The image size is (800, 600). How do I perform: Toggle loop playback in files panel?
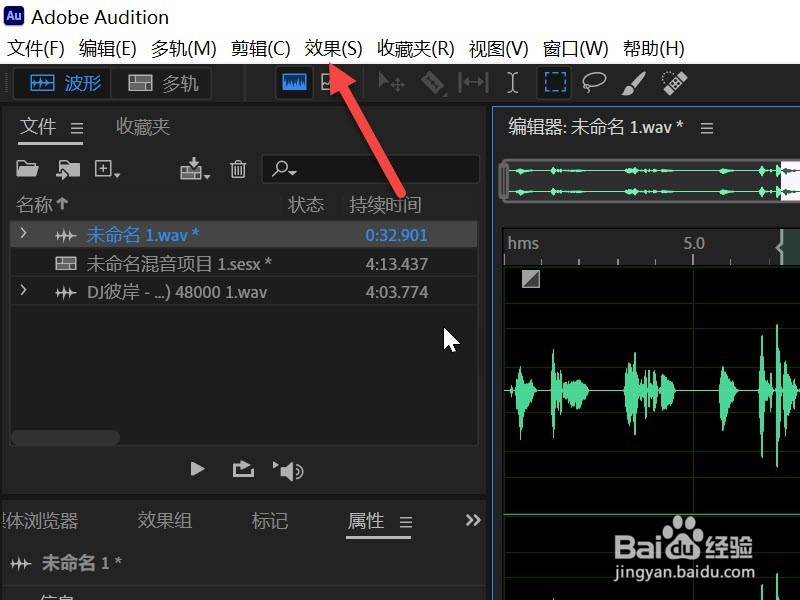[243, 469]
